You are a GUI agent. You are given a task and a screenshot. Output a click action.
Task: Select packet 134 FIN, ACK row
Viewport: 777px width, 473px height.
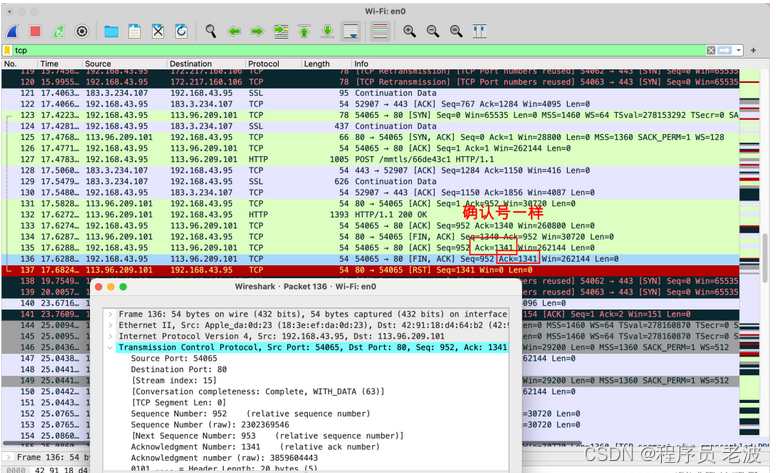pyautogui.click(x=370, y=237)
